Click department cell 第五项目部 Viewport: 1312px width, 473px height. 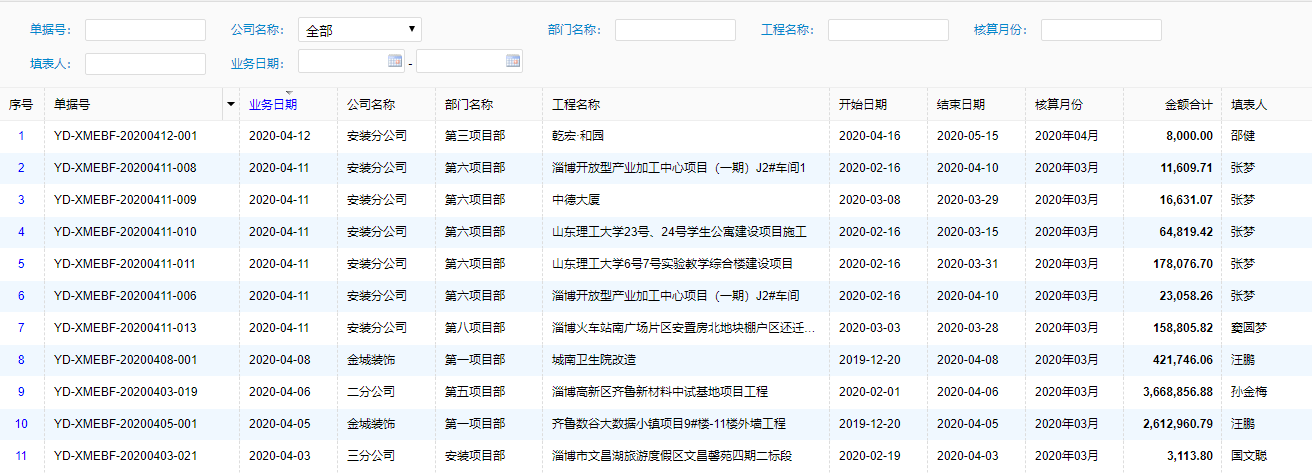[475, 392]
